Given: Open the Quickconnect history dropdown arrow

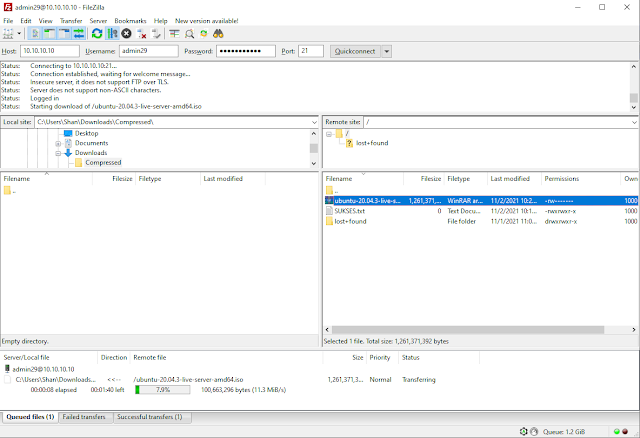Looking at the screenshot, I should [386, 51].
